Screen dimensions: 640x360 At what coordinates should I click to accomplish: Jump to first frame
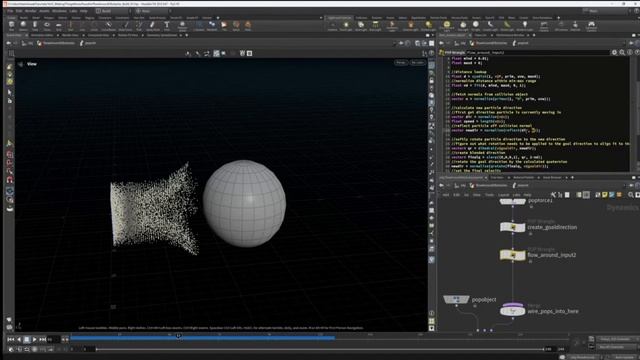(11, 339)
